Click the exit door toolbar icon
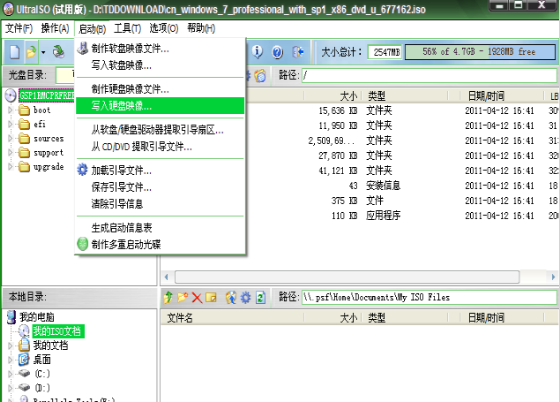The image size is (559, 402). (x=298, y=52)
